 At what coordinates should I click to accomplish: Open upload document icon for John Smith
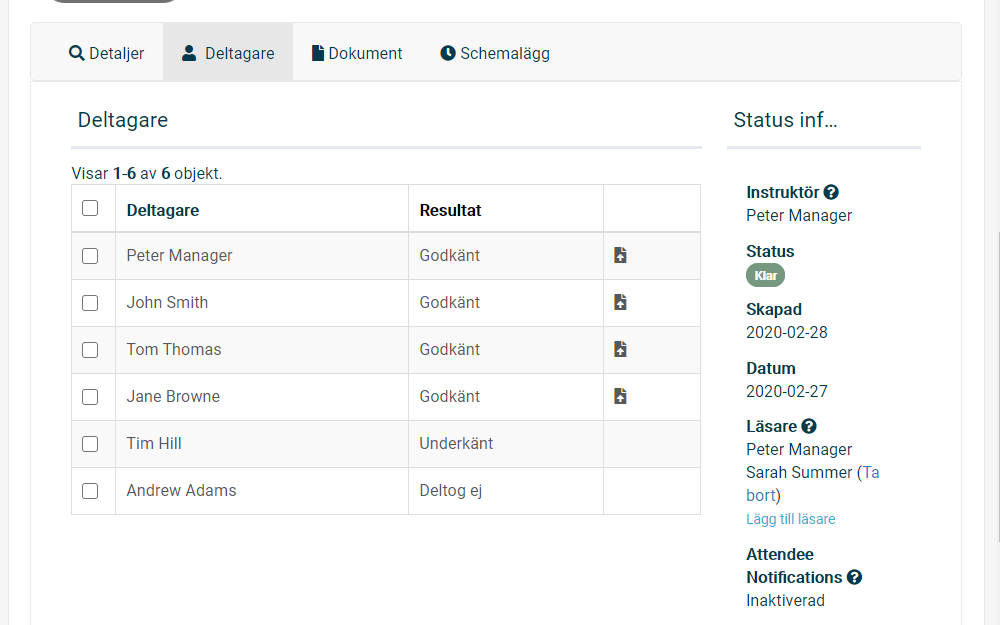(x=620, y=302)
